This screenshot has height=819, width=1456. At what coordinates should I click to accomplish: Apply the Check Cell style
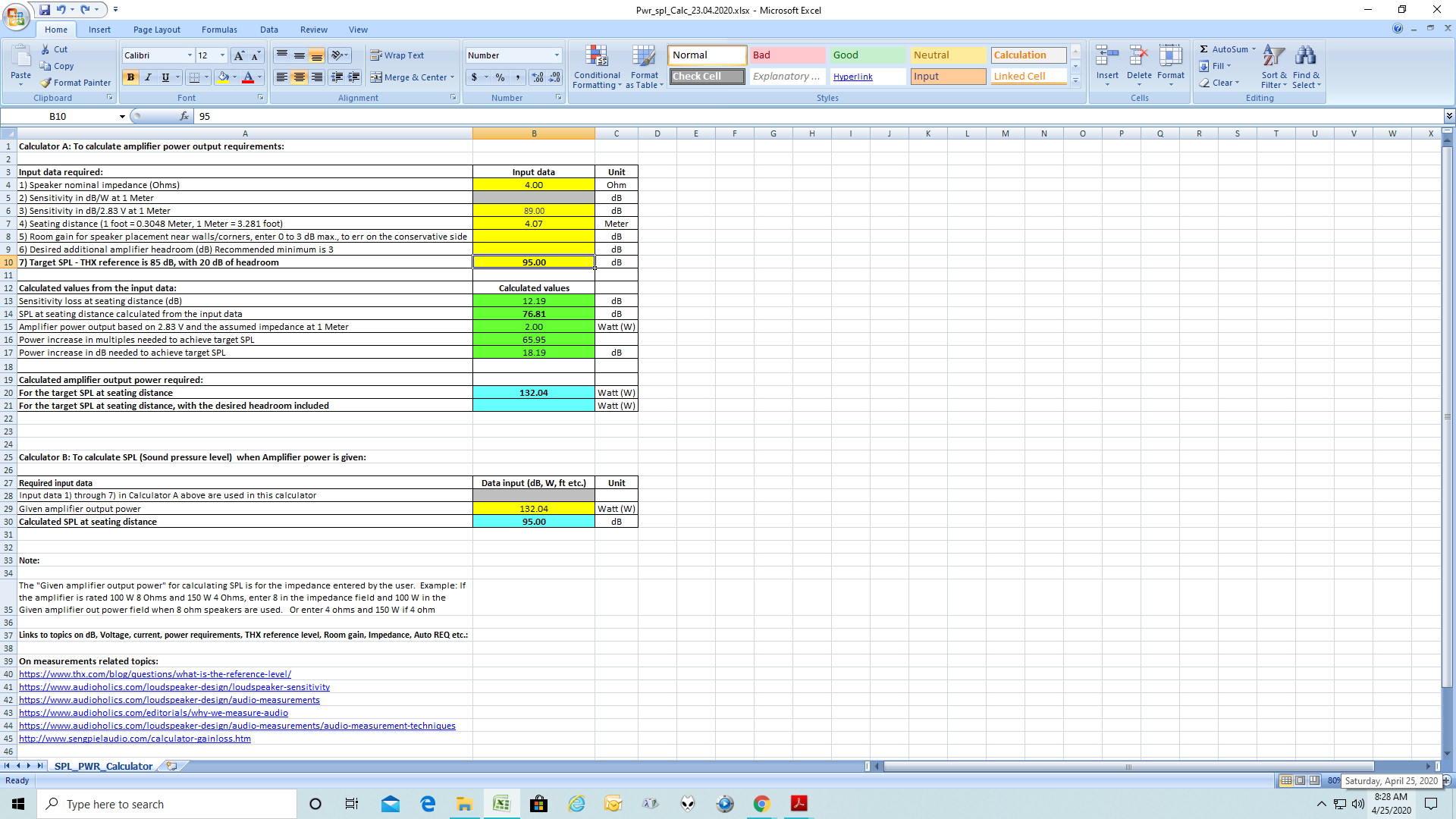(x=707, y=77)
